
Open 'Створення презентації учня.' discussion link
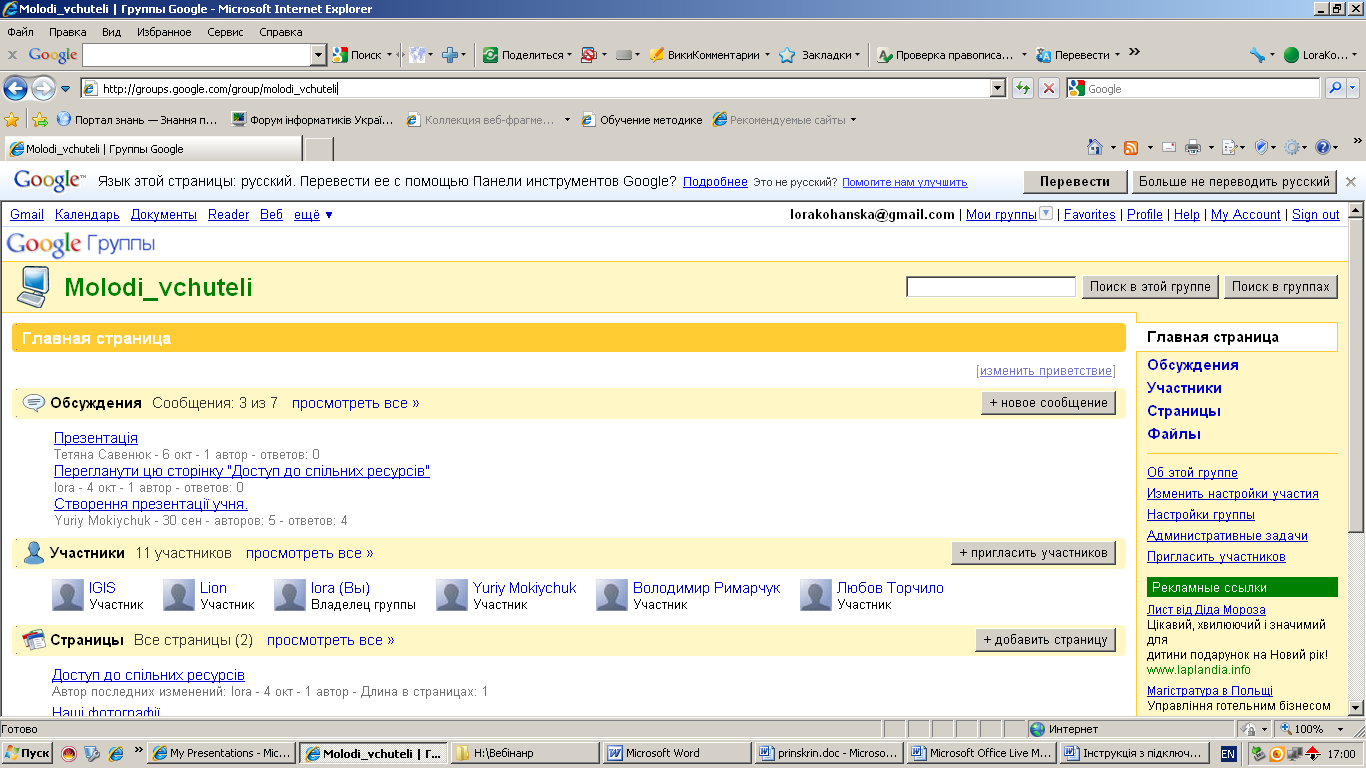pos(151,504)
